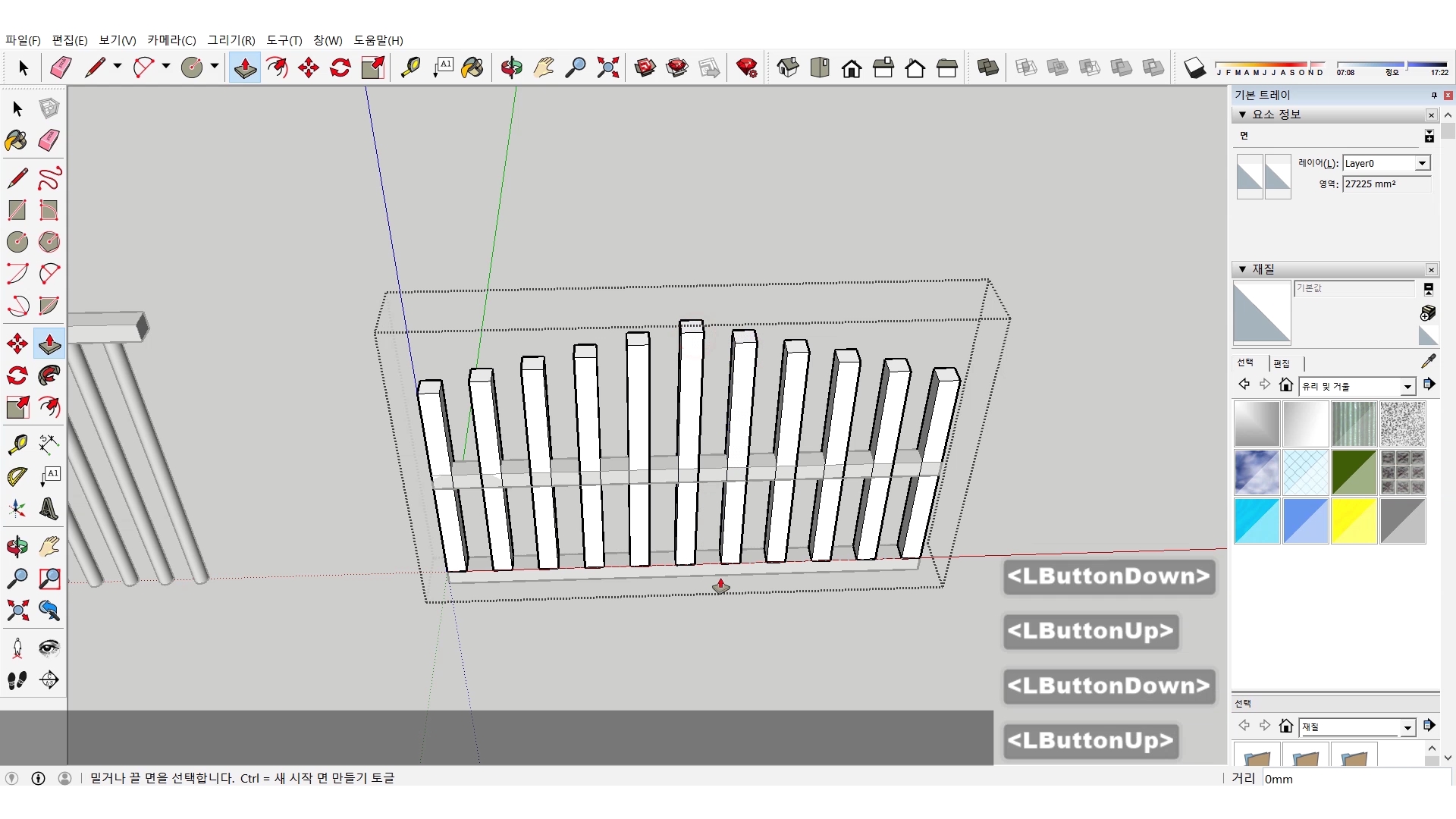
Task: Click the Zoom Extents icon in top toolbar
Action: [x=607, y=68]
